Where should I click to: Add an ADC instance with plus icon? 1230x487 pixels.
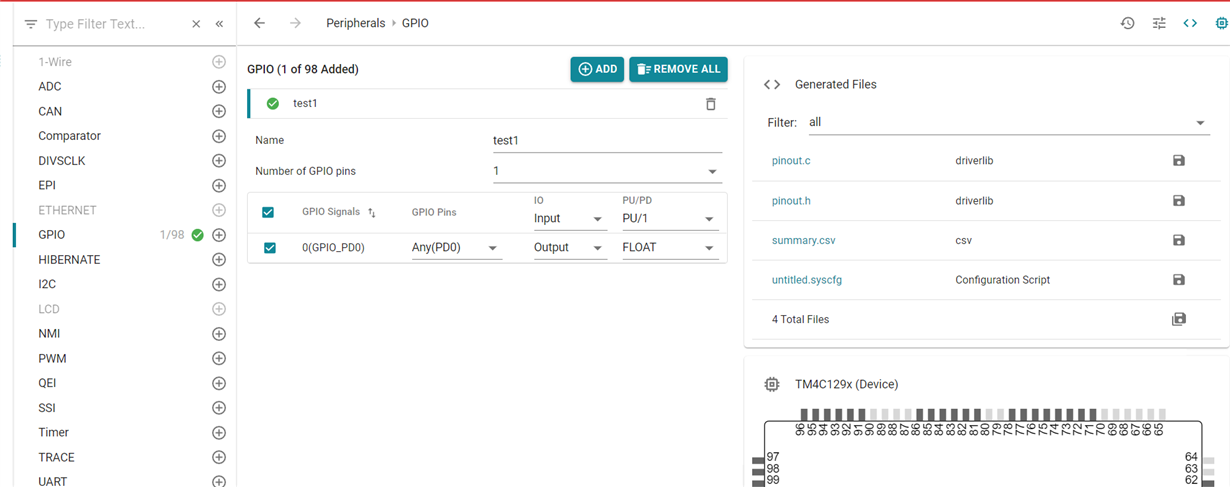(x=219, y=87)
